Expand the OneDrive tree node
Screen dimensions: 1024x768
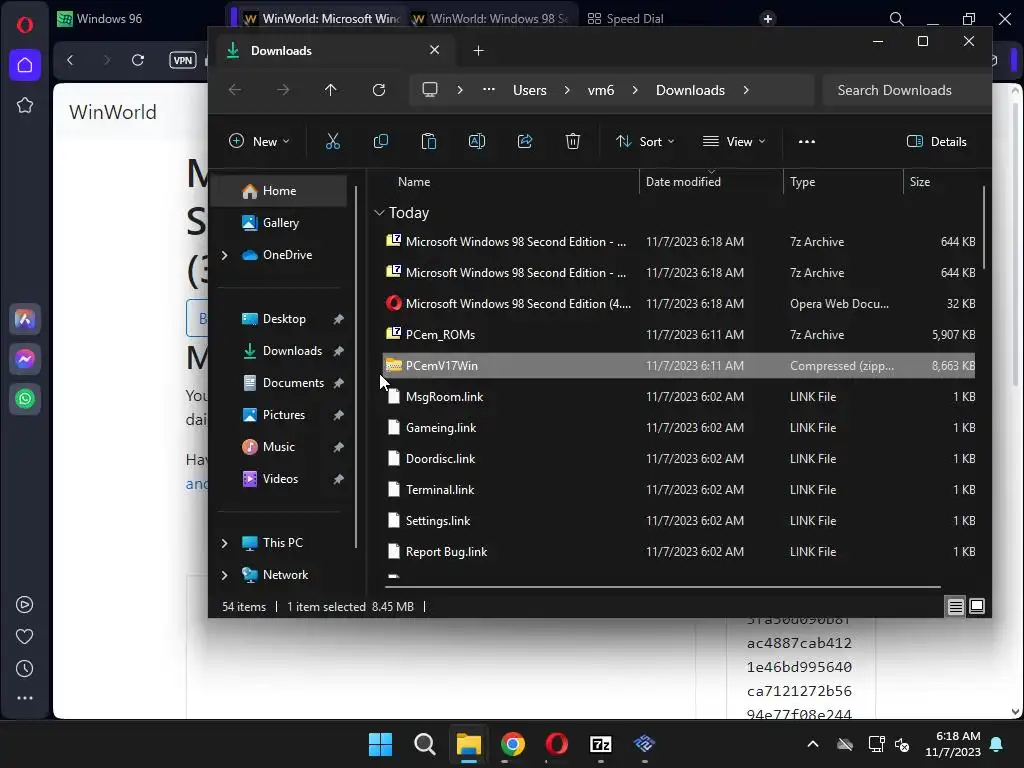tap(225, 255)
